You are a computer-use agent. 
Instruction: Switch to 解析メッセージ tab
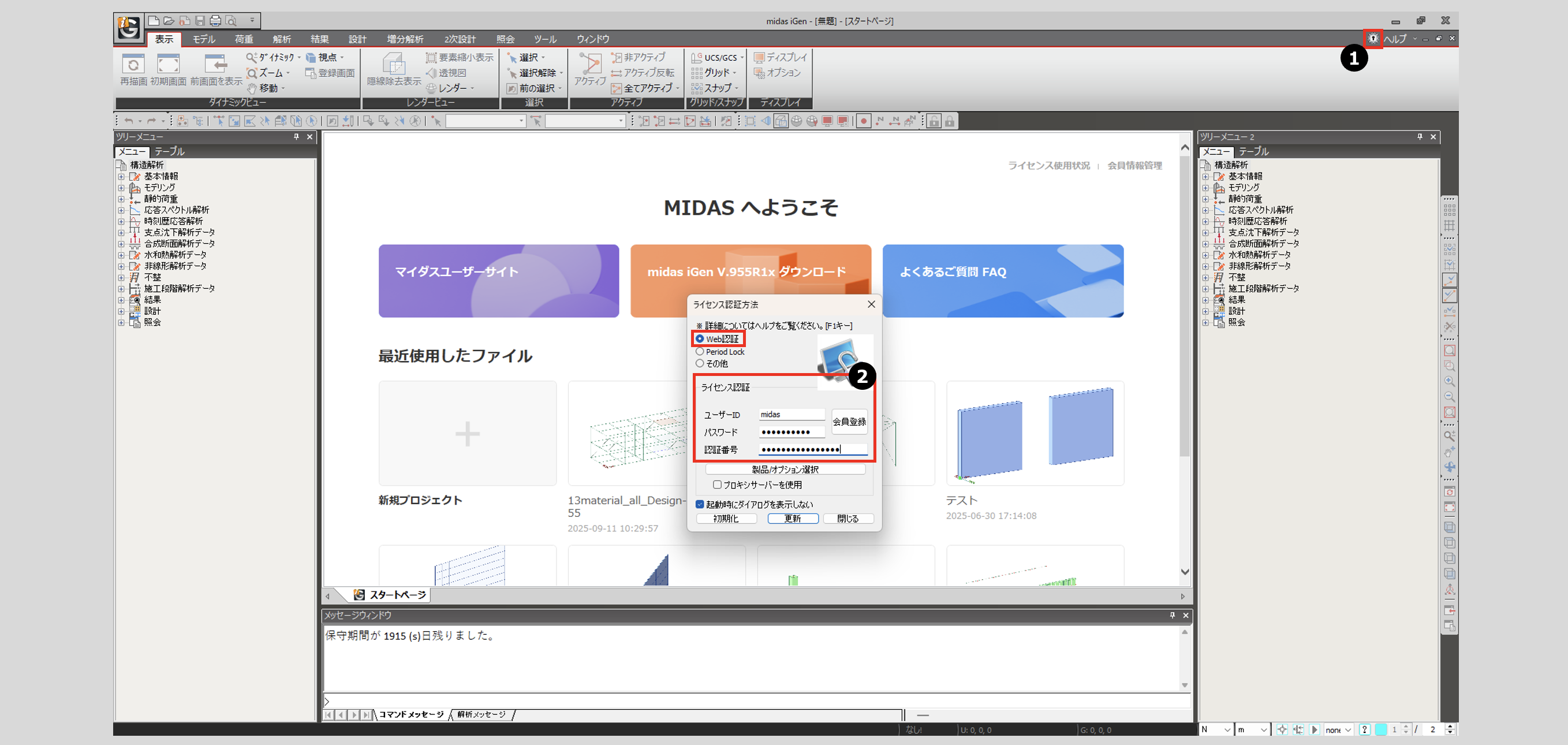(481, 714)
